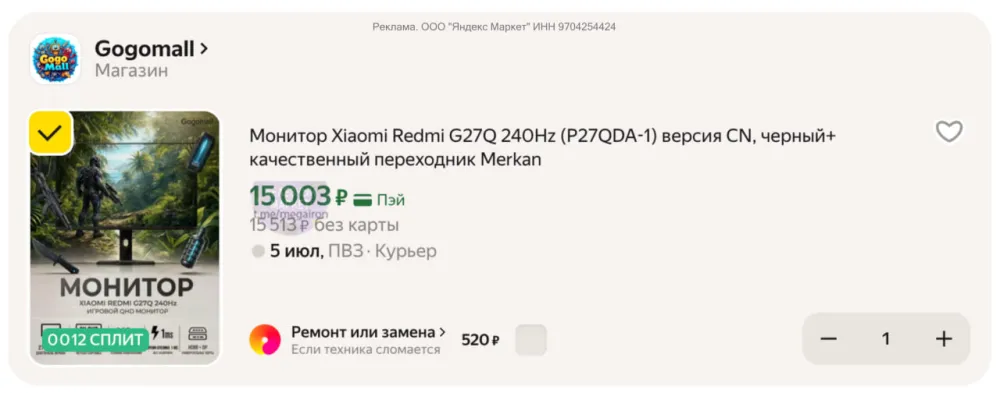Tick the checkbox next to 520 ₽
The image size is (1000, 393).
531,339
